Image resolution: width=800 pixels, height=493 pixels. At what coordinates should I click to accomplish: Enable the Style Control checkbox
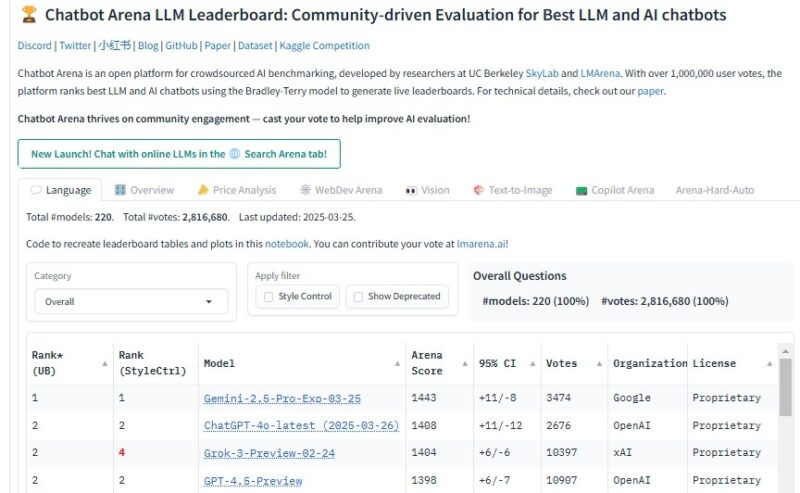[268, 297]
